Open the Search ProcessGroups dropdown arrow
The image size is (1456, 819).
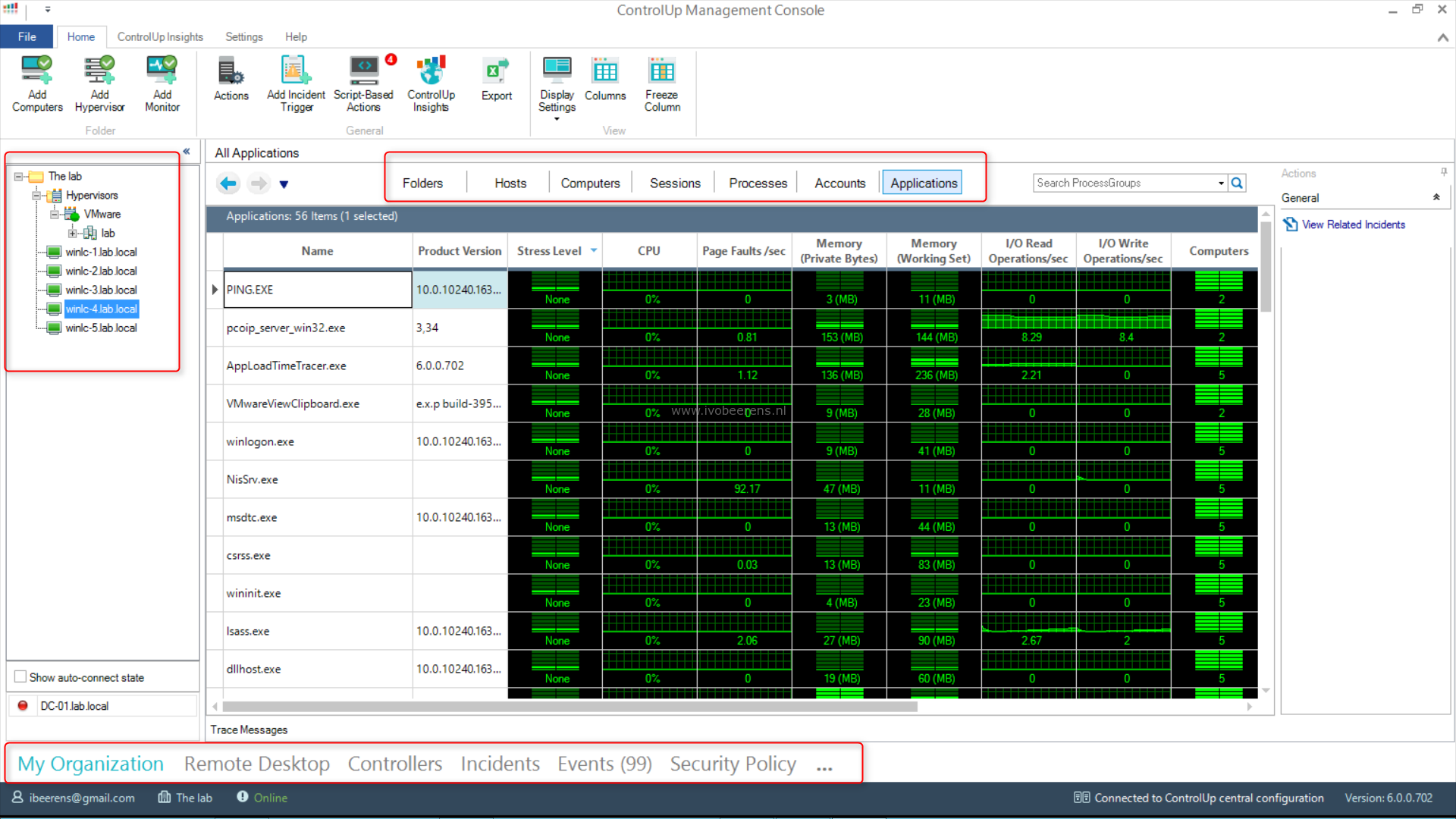point(1221,184)
